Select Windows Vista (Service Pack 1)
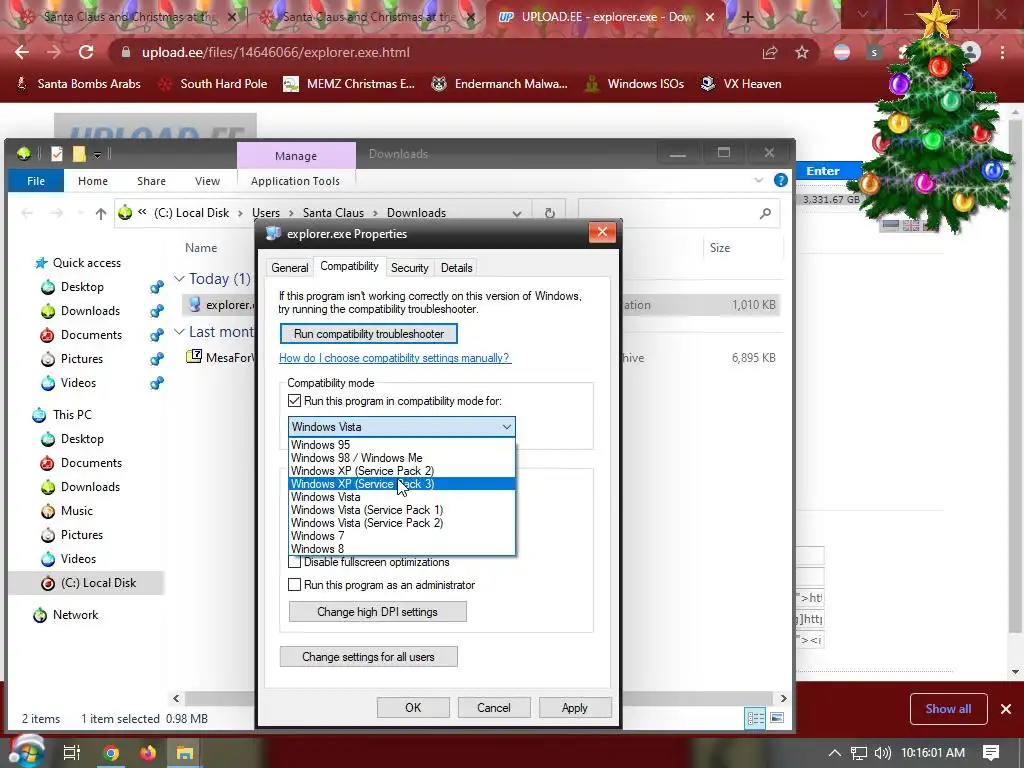This screenshot has width=1024, height=768. coord(402,510)
